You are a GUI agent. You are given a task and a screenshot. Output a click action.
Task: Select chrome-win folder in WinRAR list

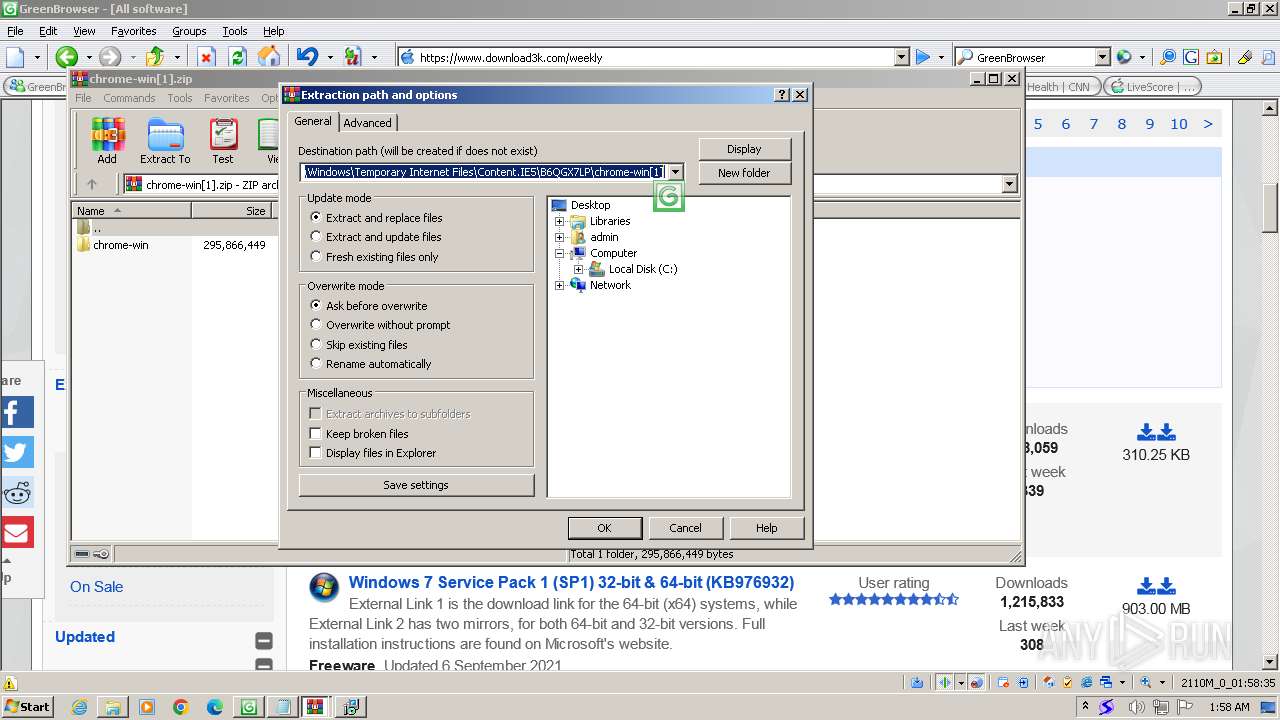(120, 245)
